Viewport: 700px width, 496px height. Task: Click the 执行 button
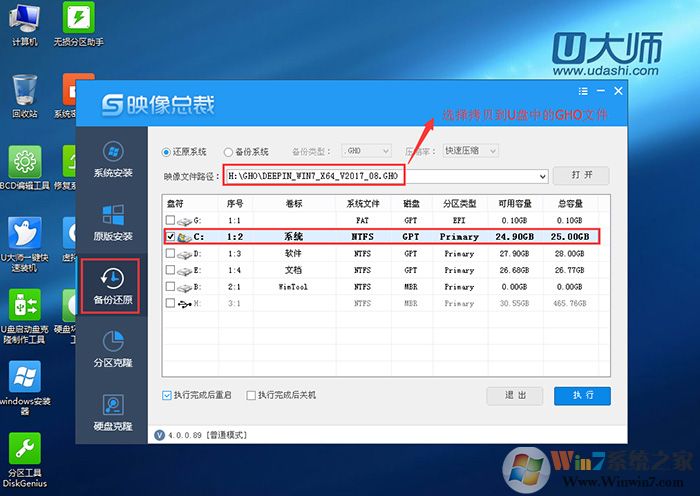(583, 395)
